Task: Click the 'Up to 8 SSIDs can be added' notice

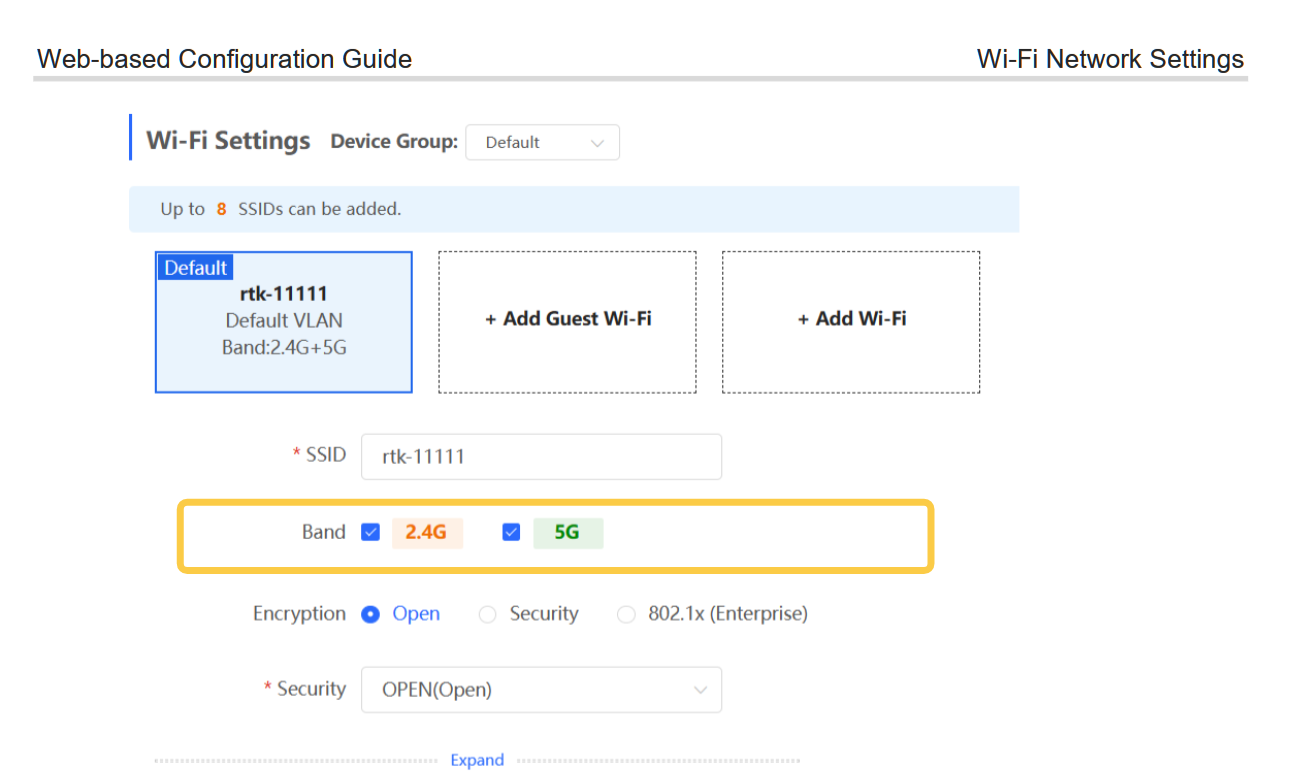Action: 574,209
